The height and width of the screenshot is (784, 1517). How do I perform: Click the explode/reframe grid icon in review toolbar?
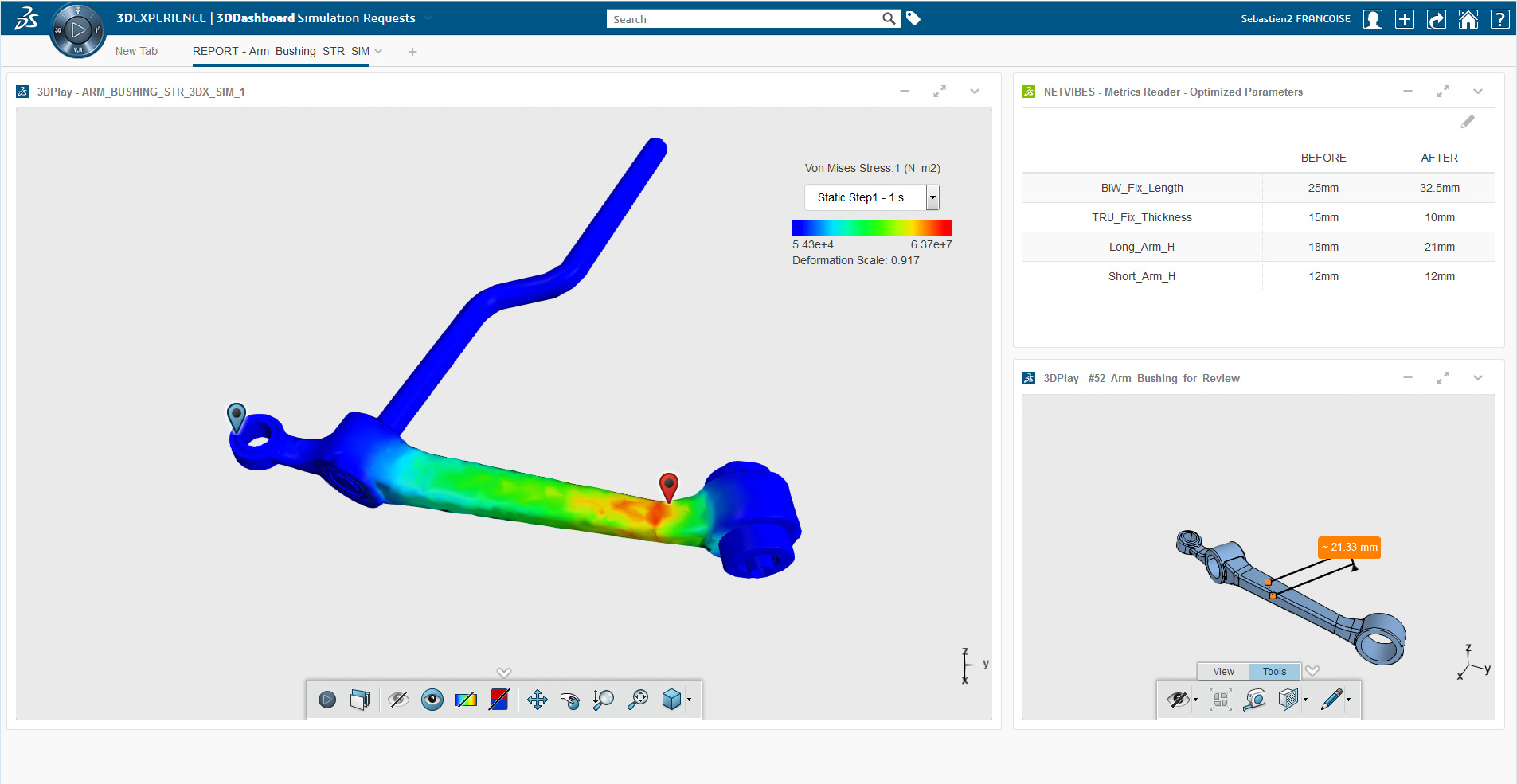[1220, 700]
